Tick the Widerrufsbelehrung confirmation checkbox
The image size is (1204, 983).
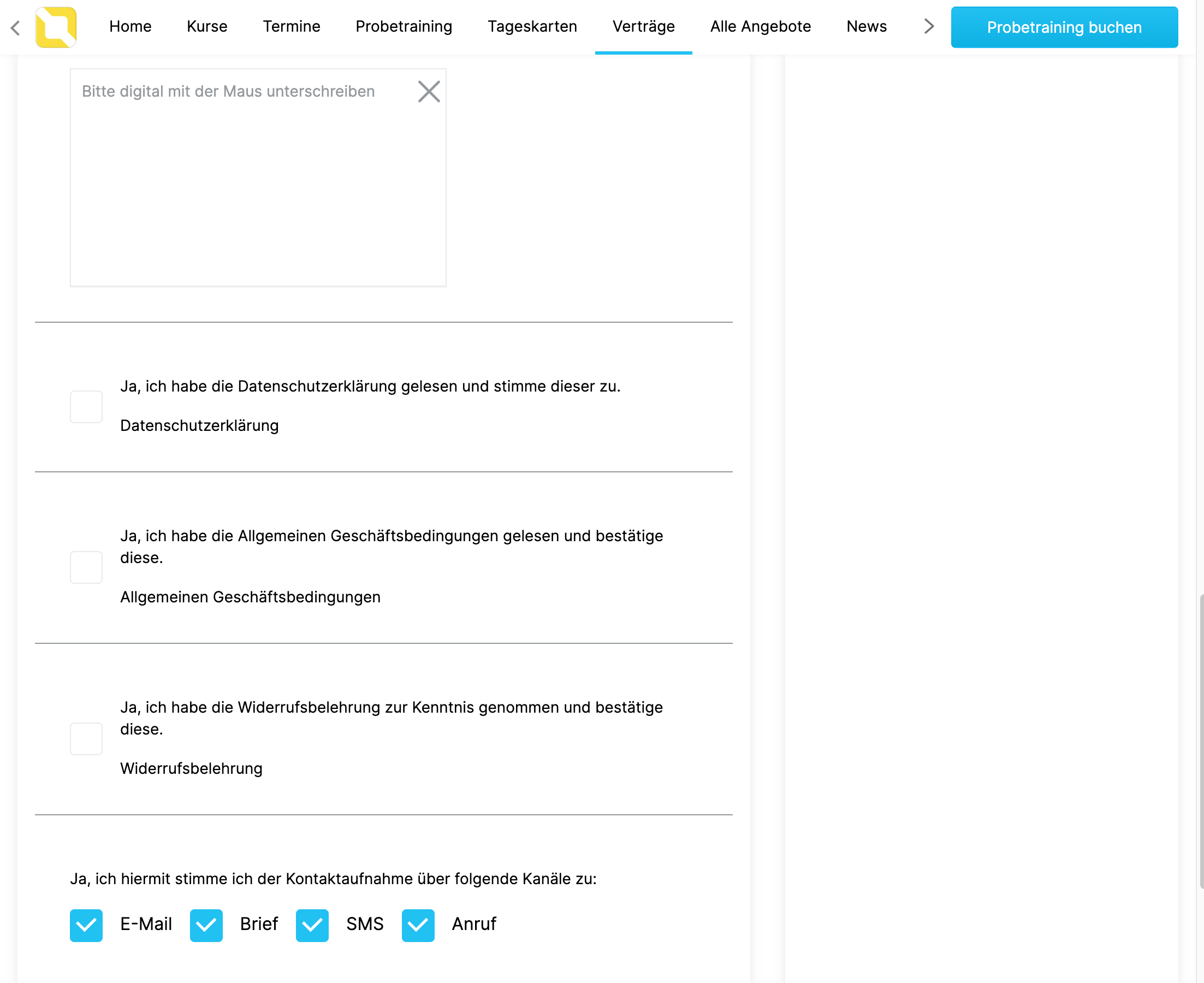(x=86, y=738)
